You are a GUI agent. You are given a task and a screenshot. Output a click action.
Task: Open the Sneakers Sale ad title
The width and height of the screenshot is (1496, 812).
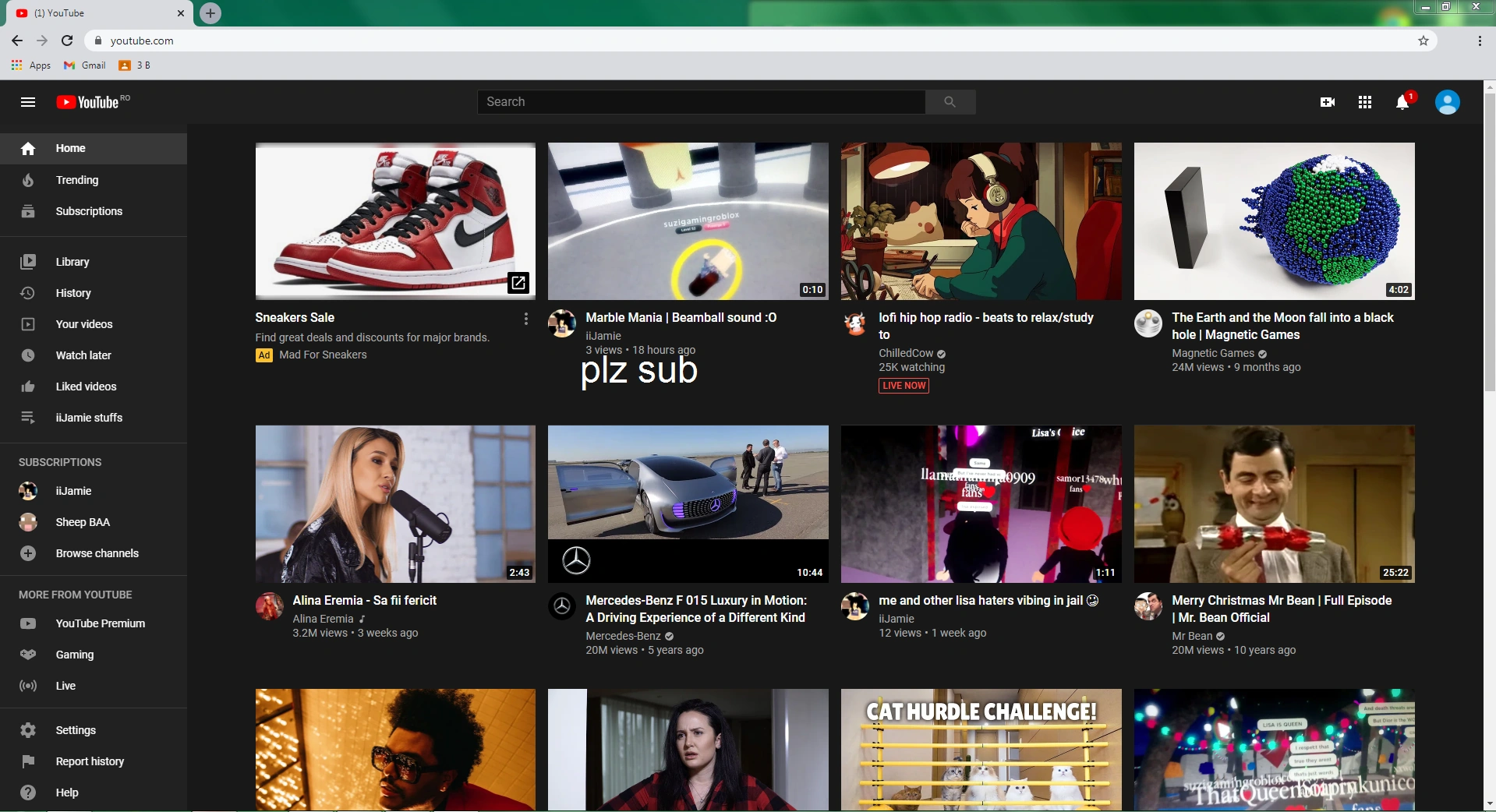pyautogui.click(x=295, y=318)
